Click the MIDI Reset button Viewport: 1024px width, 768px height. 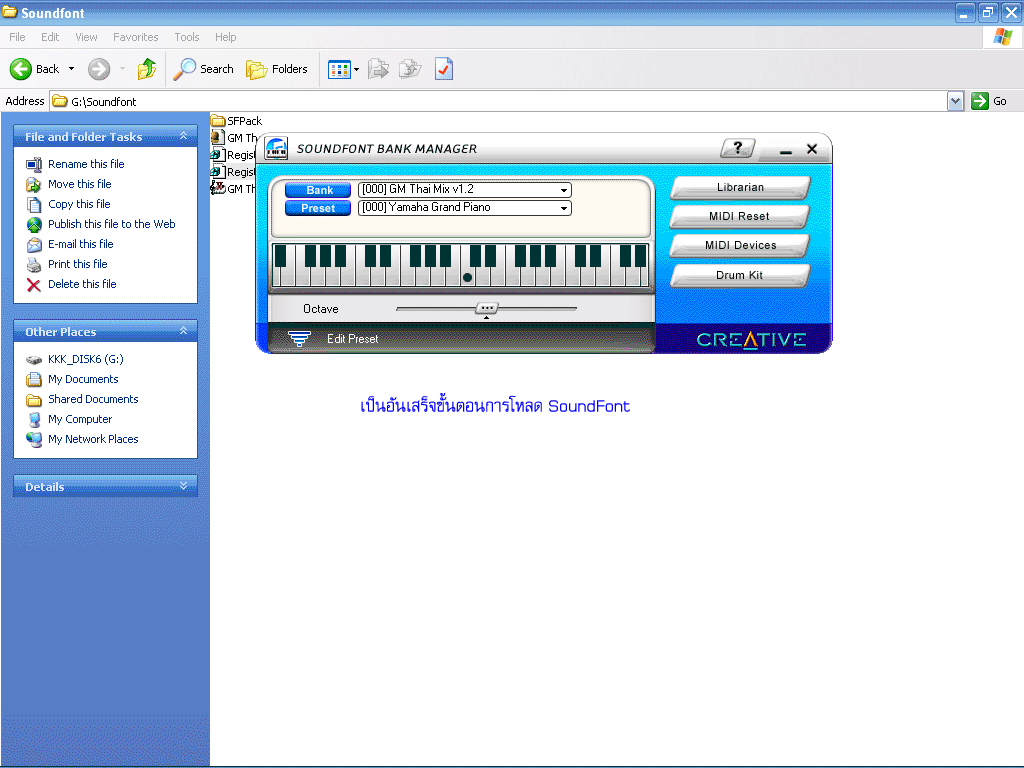tap(739, 216)
